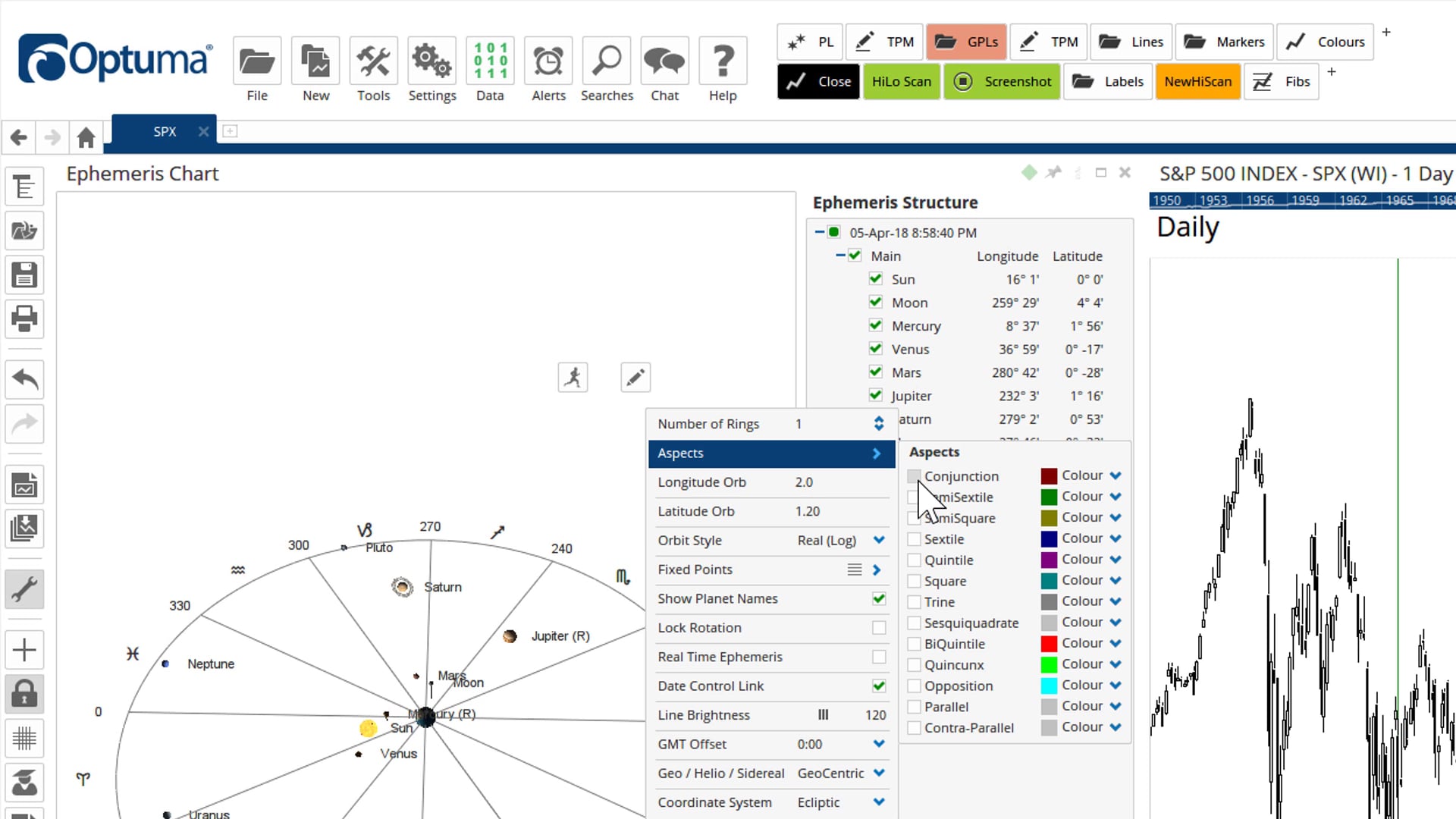The image size is (1456, 819).
Task: Open the Searches magnifier icon
Action: (x=607, y=61)
